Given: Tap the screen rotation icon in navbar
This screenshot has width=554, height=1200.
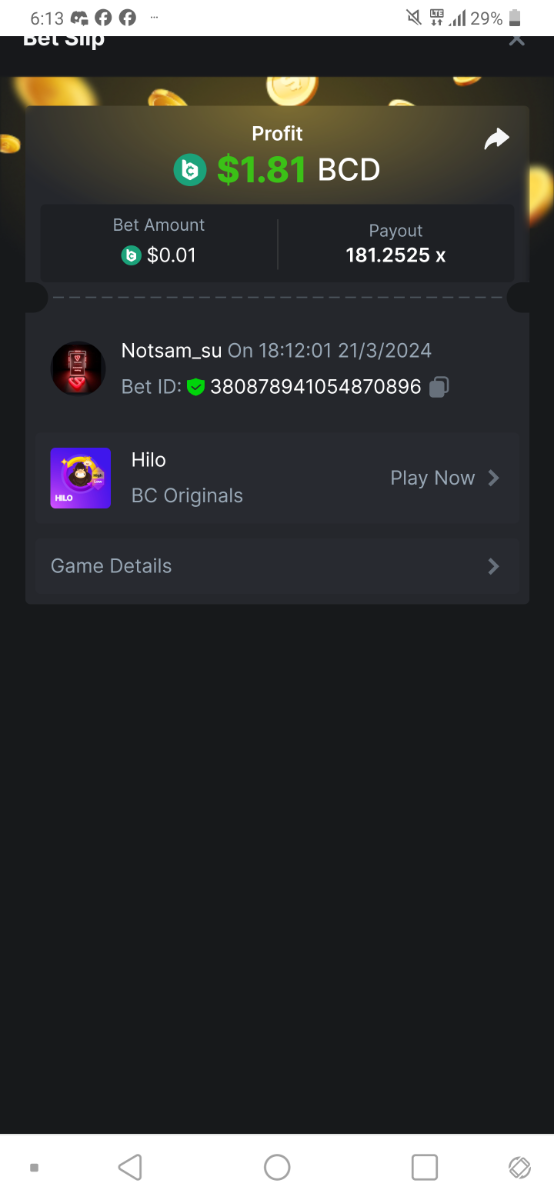Looking at the screenshot, I should click(x=519, y=1167).
